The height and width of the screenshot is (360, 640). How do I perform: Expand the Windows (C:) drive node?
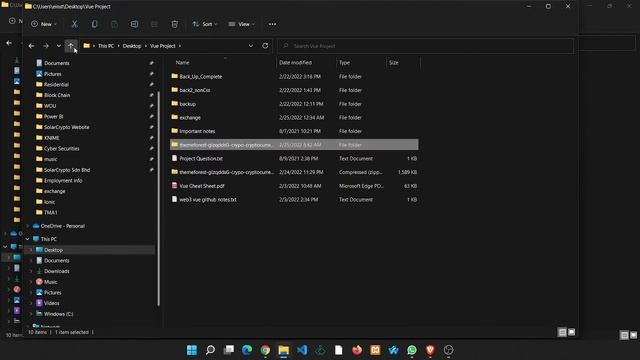[x=31, y=314]
